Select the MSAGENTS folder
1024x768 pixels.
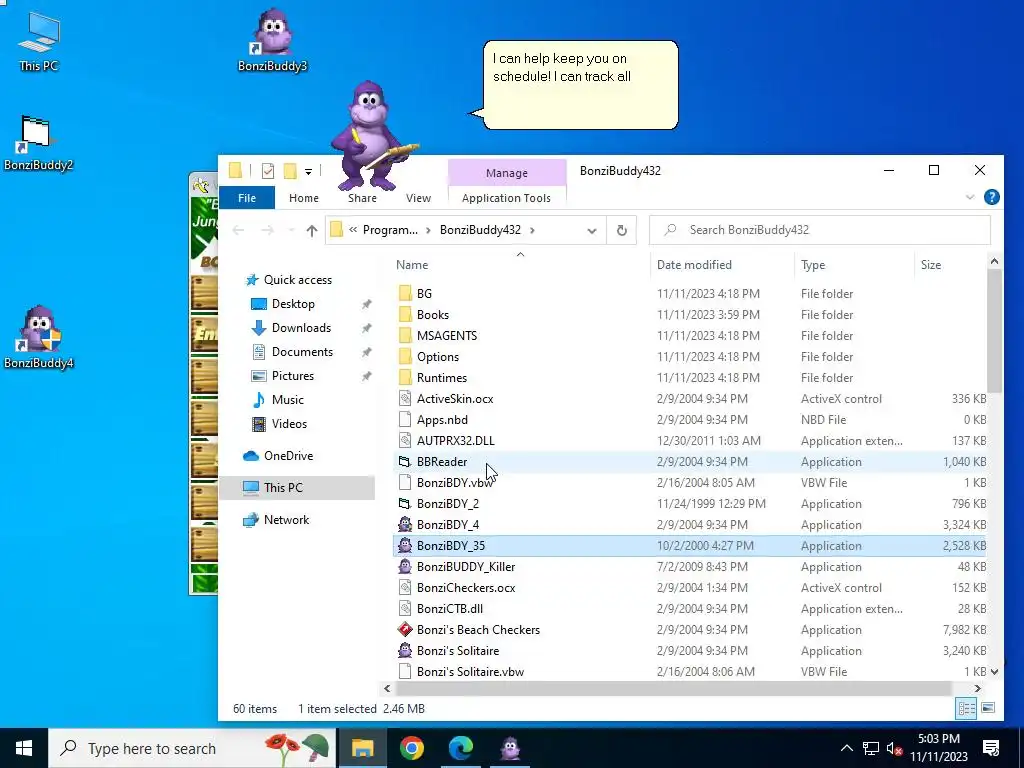click(447, 336)
